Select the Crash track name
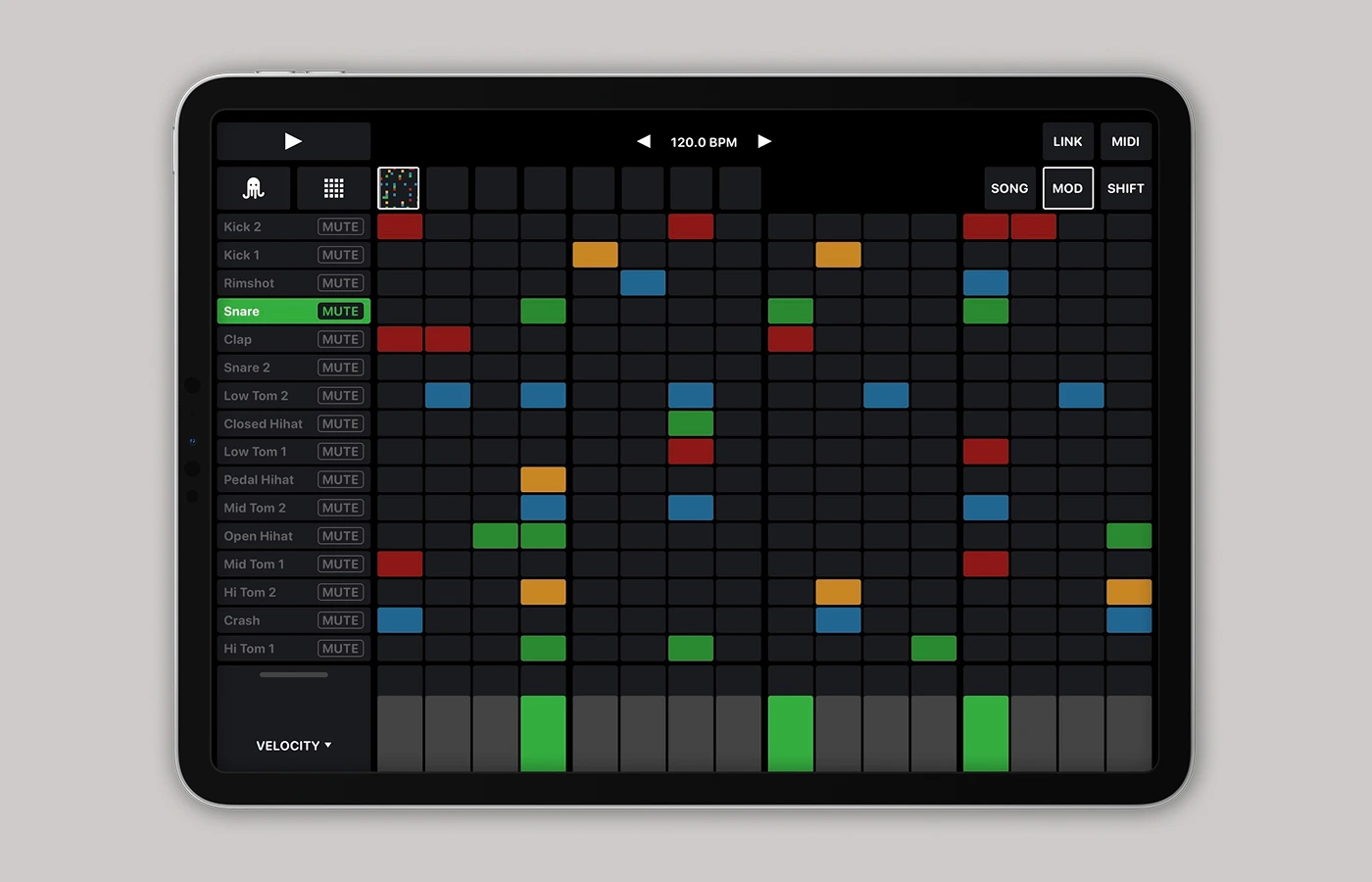Screen dimensions: 1372x882 point(242,620)
